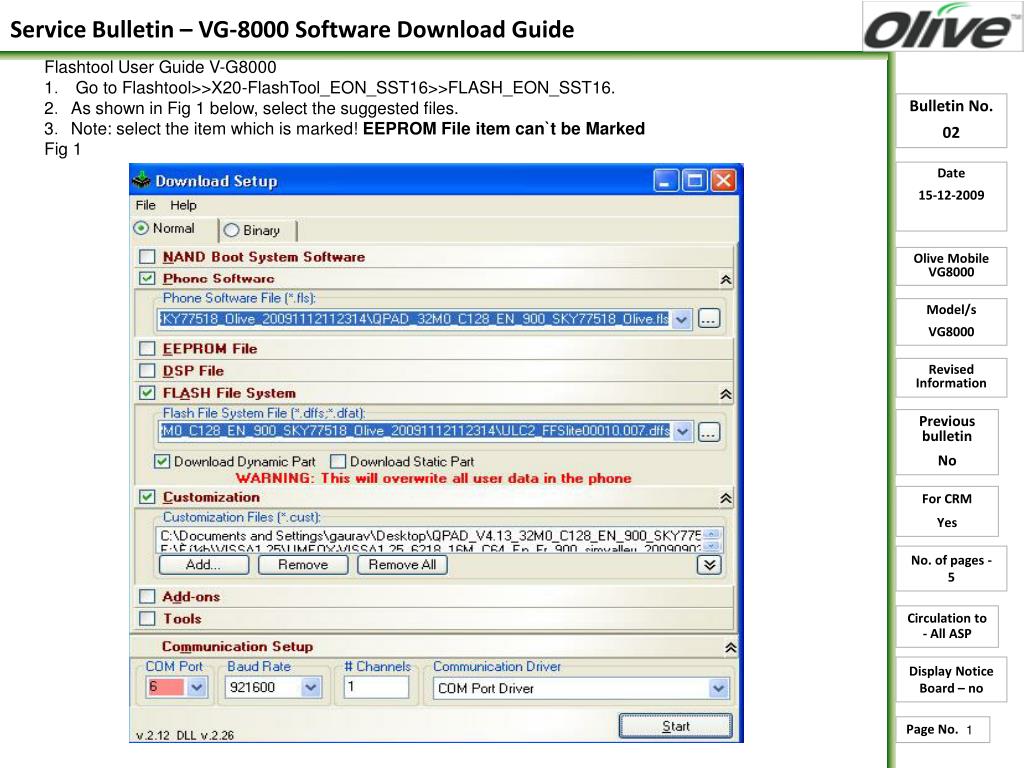Viewport: 1024px width, 768px height.
Task: Uncheck the Phone Software checkbox
Action: tap(147, 278)
